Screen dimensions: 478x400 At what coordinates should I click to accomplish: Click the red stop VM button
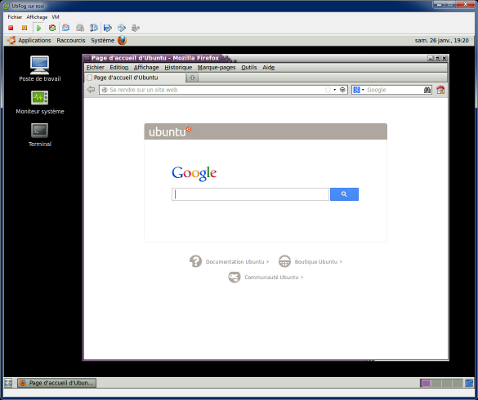point(11,28)
